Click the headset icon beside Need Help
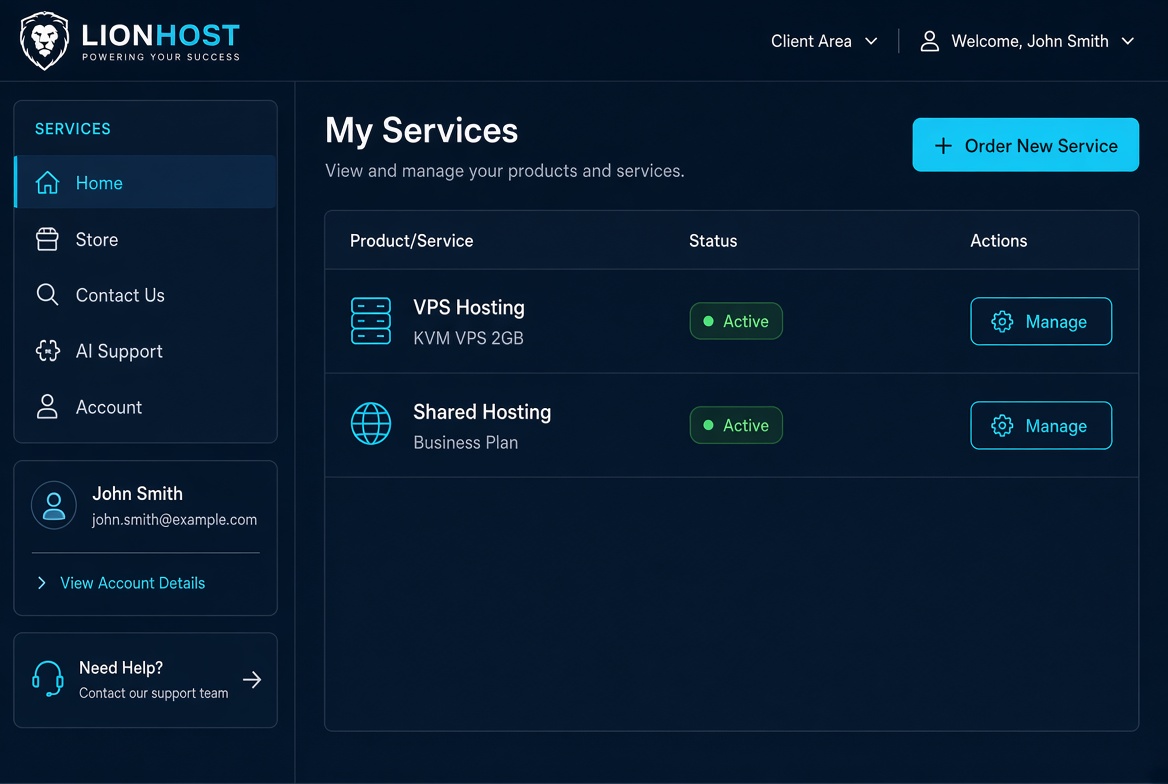1168x784 pixels. [x=48, y=679]
